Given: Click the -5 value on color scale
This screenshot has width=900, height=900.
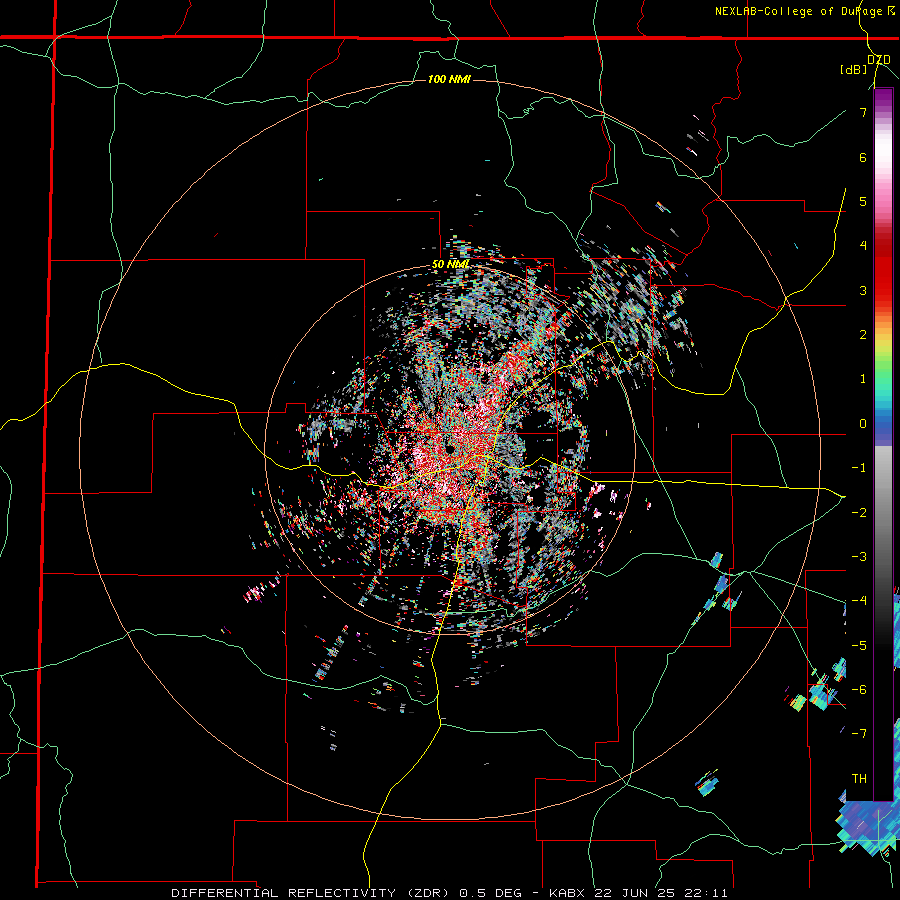Looking at the screenshot, I should coord(859,645).
